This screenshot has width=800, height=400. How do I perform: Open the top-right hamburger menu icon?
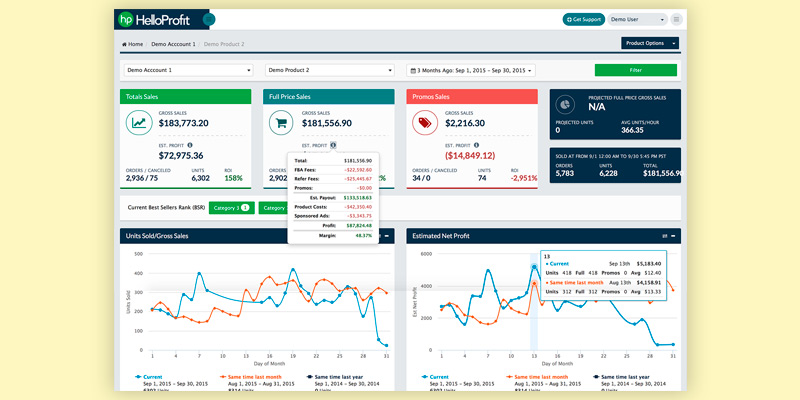tap(677, 19)
